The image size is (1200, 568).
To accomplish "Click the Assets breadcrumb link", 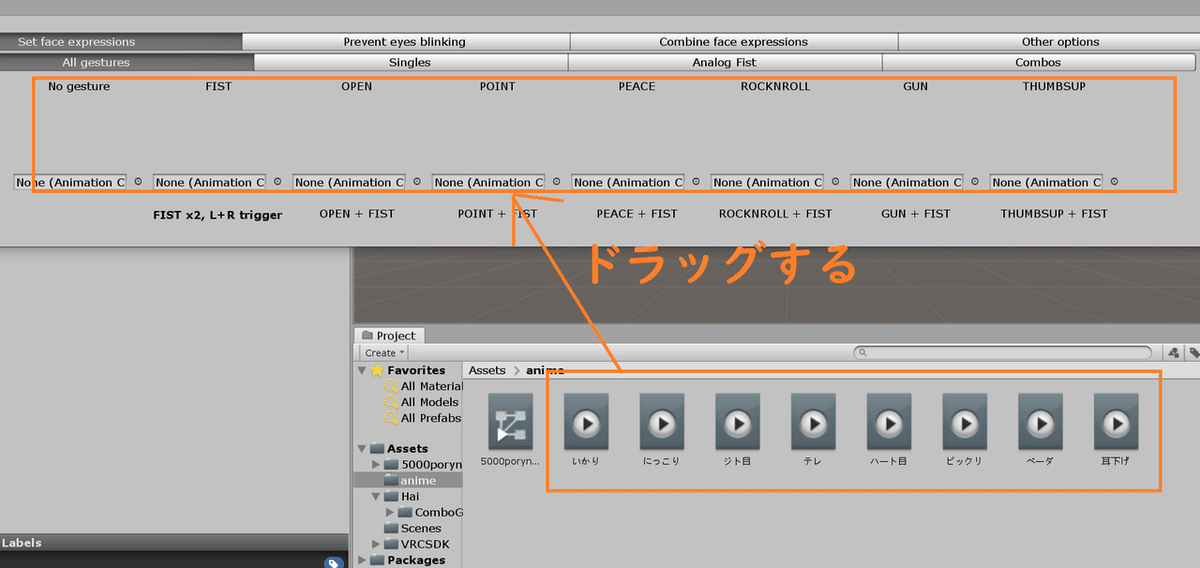I will (488, 370).
